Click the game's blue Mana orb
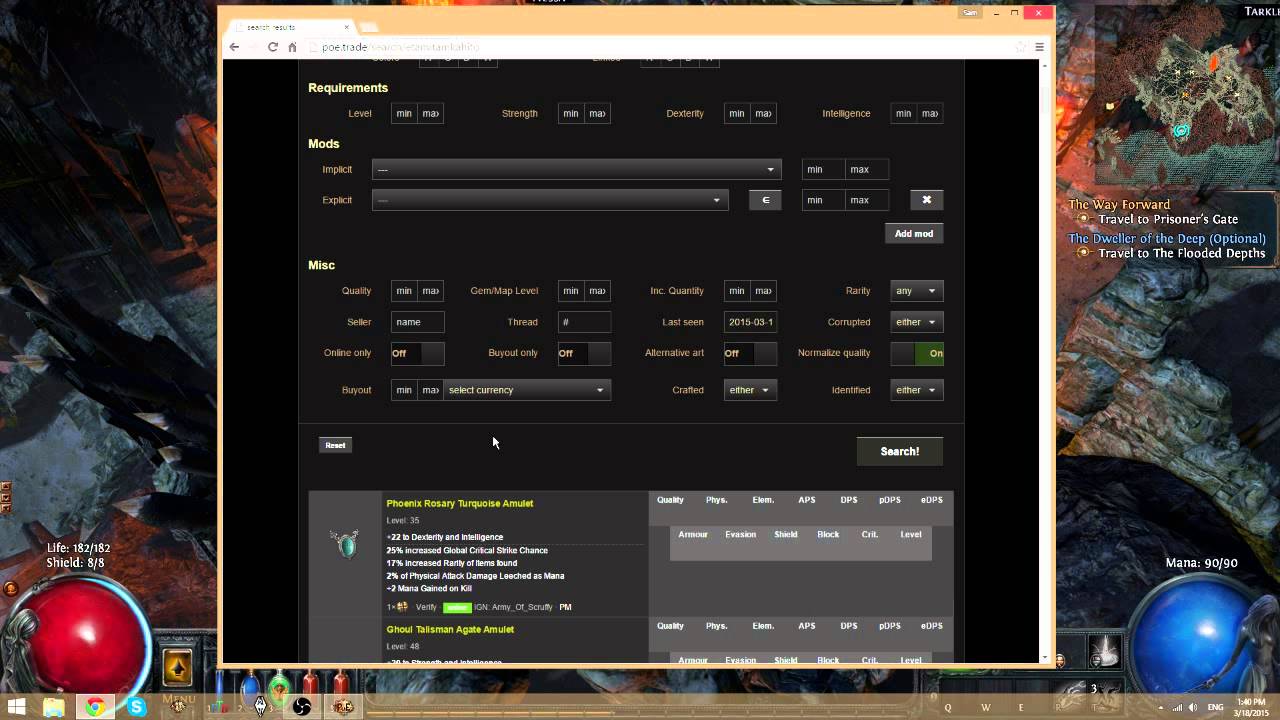 pyautogui.click(x=1200, y=640)
